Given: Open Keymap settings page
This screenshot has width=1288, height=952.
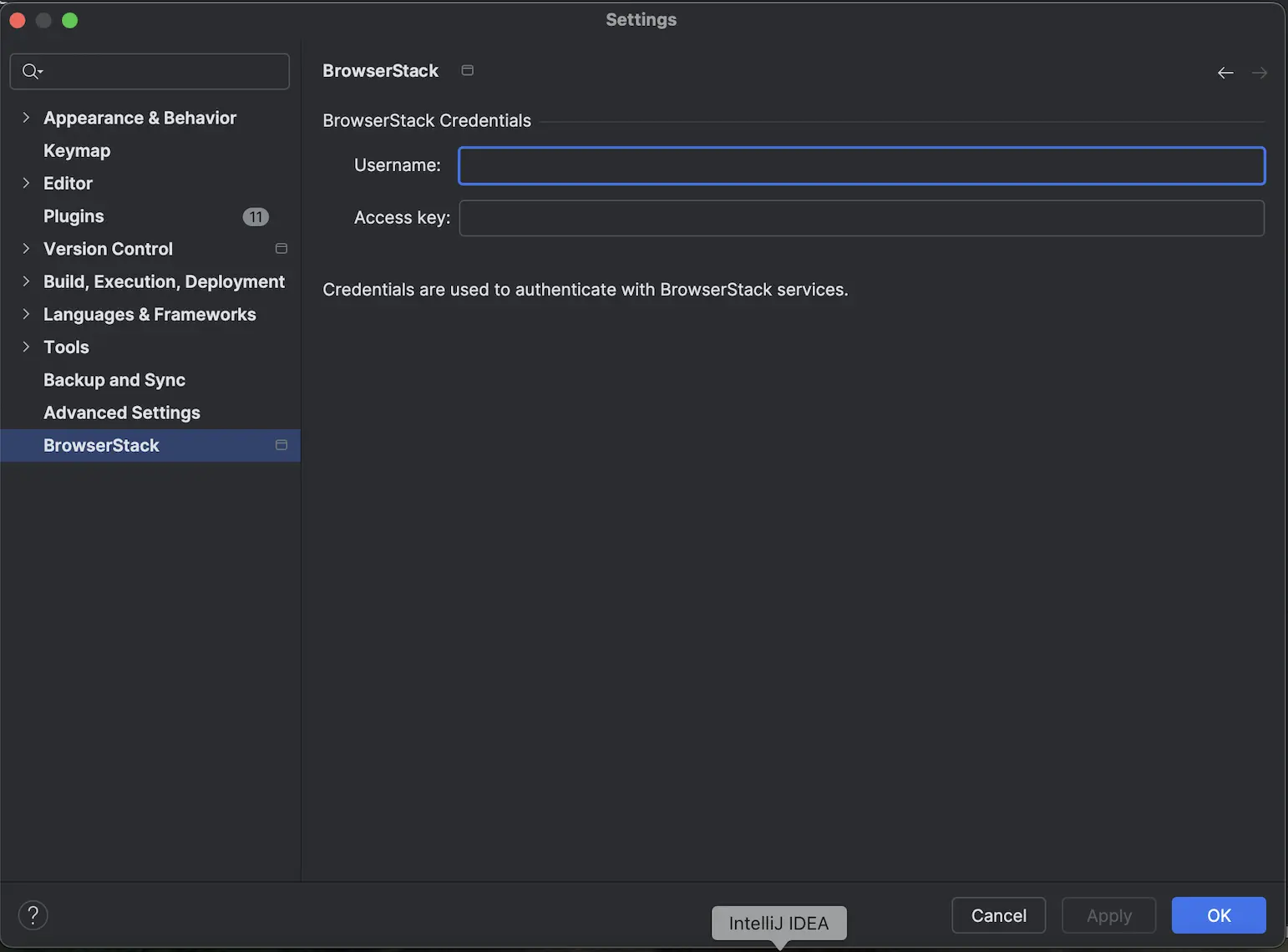Looking at the screenshot, I should 77,150.
